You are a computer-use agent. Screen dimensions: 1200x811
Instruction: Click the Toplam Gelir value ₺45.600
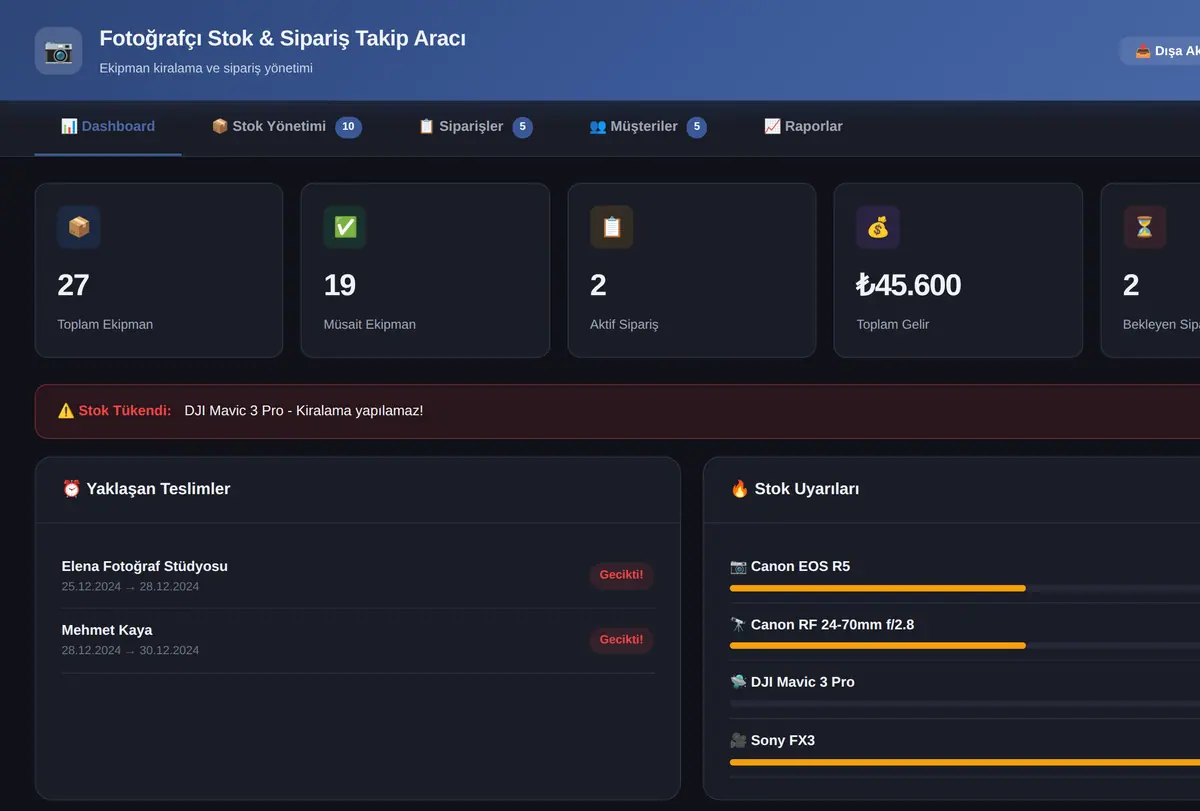[x=909, y=285]
